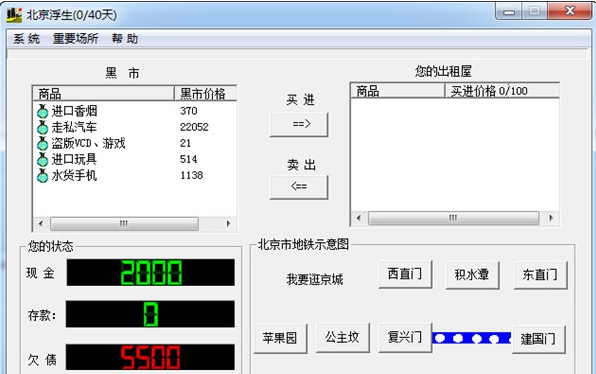
Task: Select the money-bag icon beside 水货手机
Action: pyautogui.click(x=43, y=176)
